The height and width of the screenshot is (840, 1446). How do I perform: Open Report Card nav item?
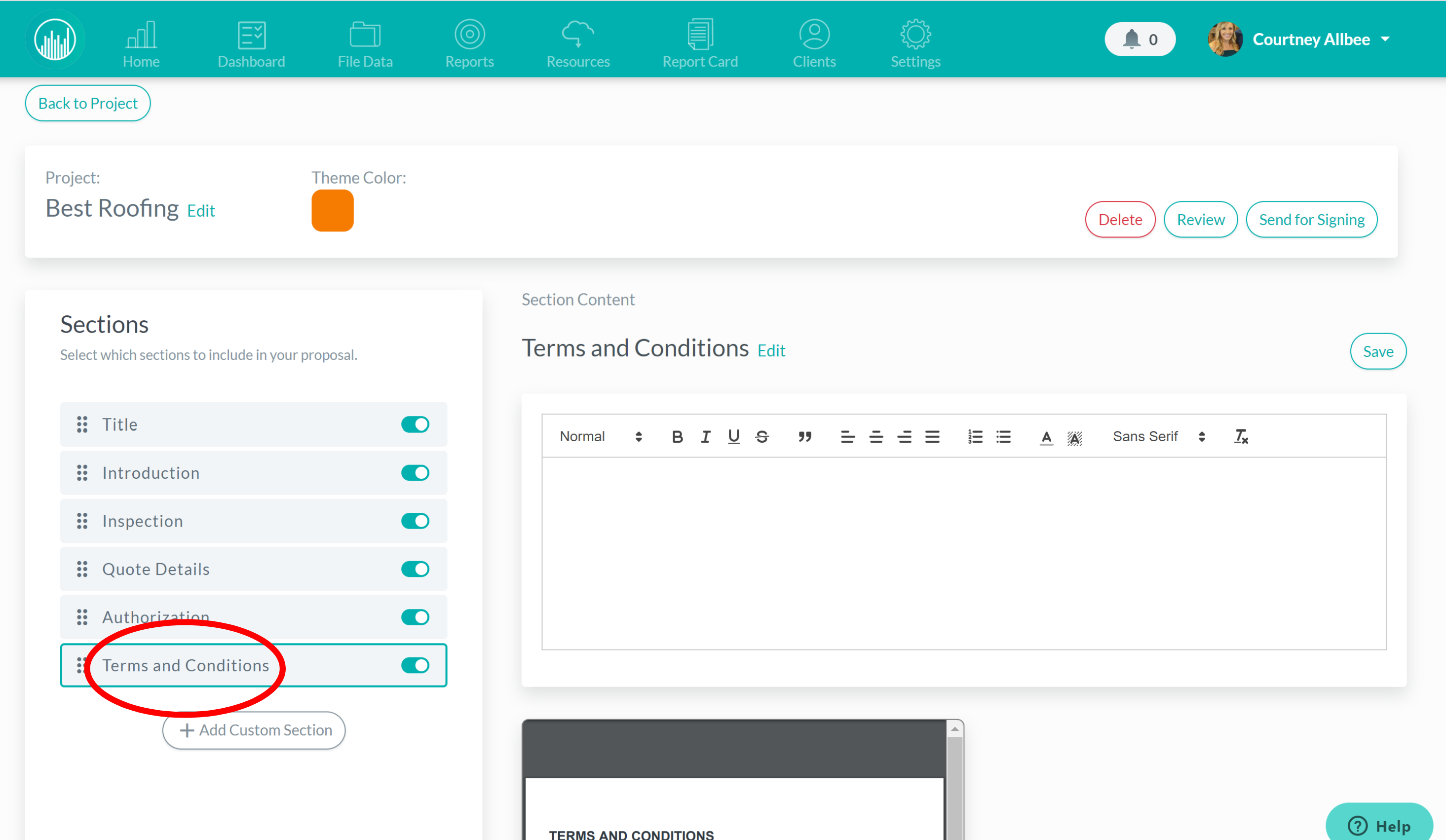[x=700, y=44]
